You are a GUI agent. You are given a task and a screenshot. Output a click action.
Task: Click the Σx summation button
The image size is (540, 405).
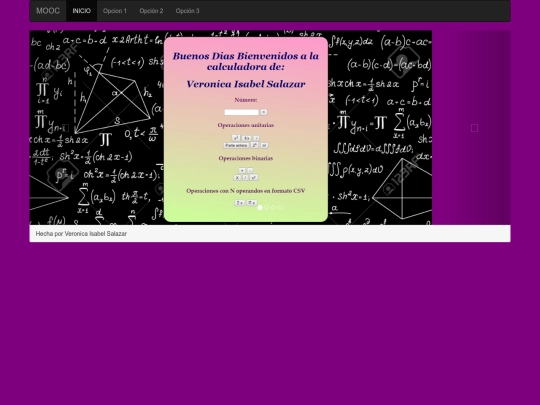[239, 203]
